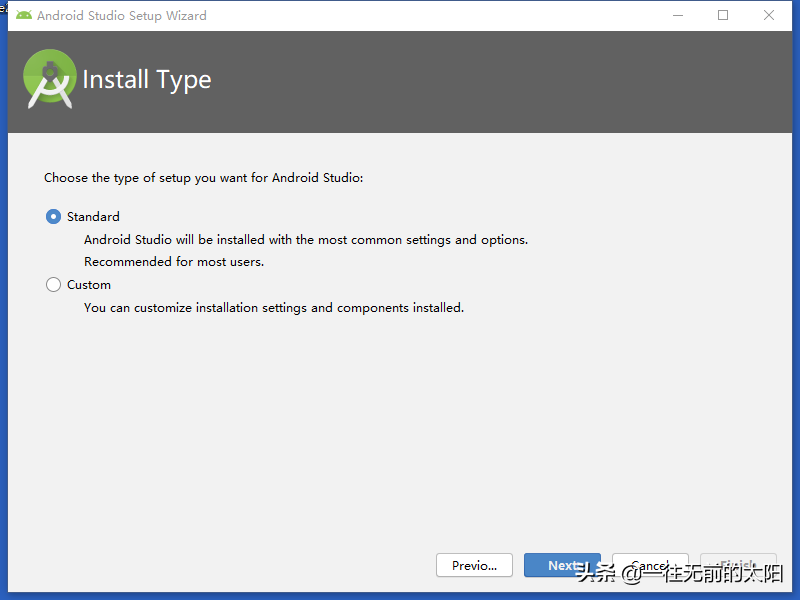Screen dimensions: 800x600
Task: Click the Android Studio logo in the header
Action: (x=50, y=79)
